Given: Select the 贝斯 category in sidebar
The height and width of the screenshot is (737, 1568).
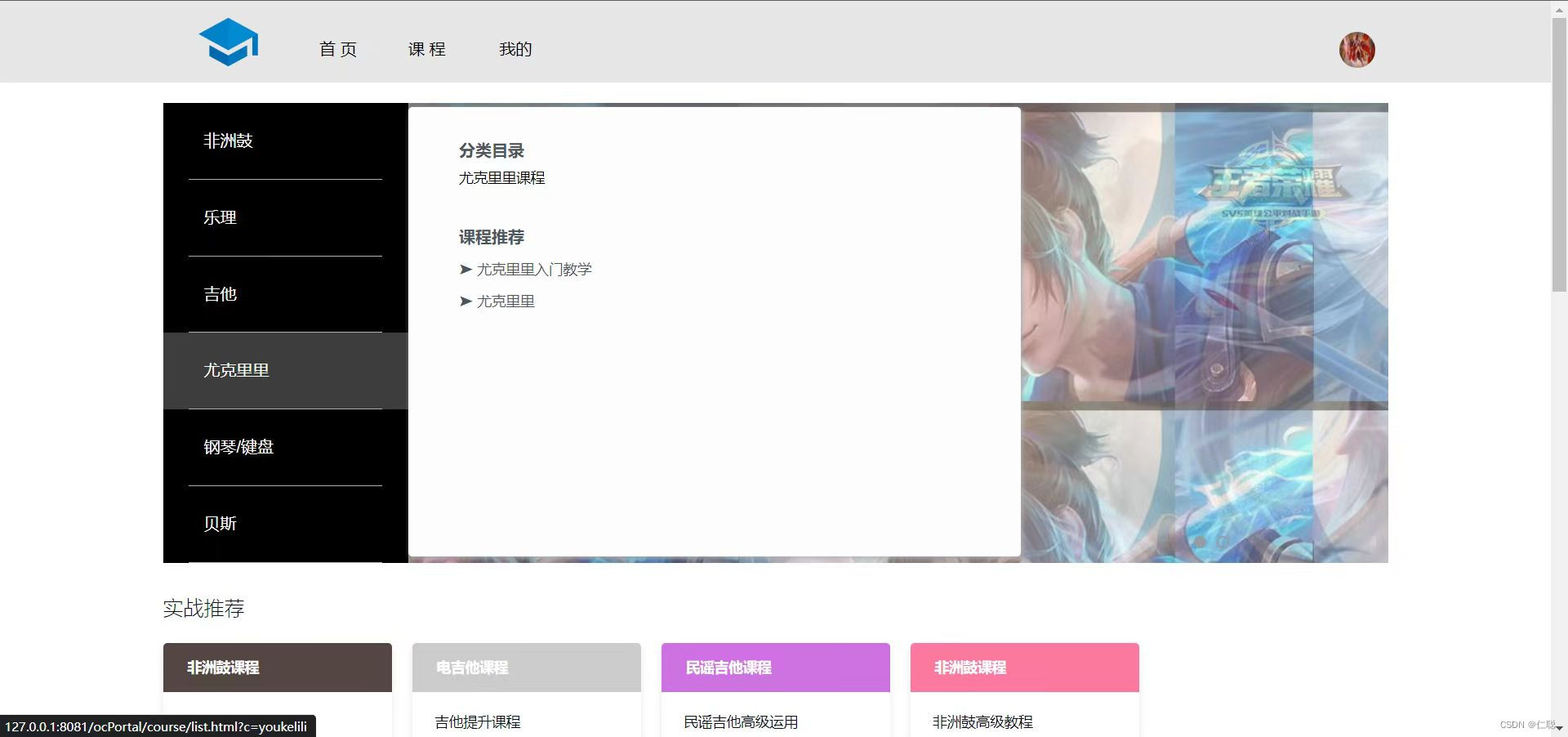Looking at the screenshot, I should click(285, 524).
